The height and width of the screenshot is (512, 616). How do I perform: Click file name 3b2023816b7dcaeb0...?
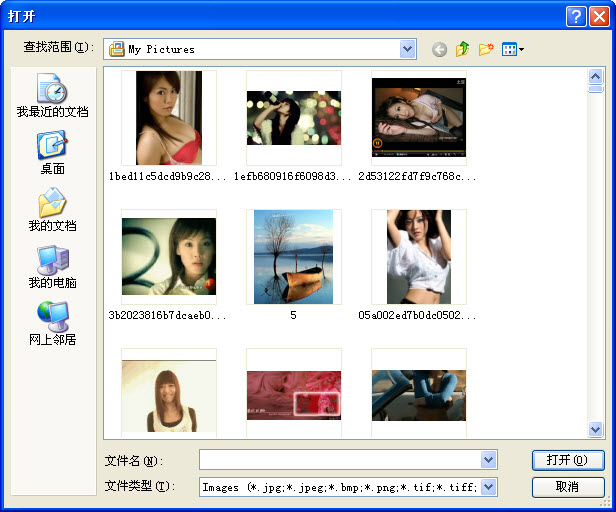click(168, 316)
